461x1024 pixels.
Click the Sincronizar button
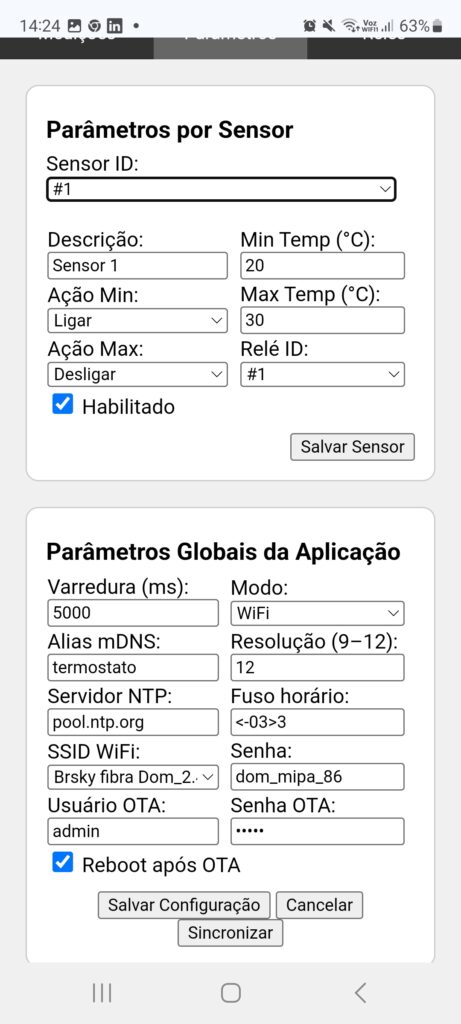point(230,933)
